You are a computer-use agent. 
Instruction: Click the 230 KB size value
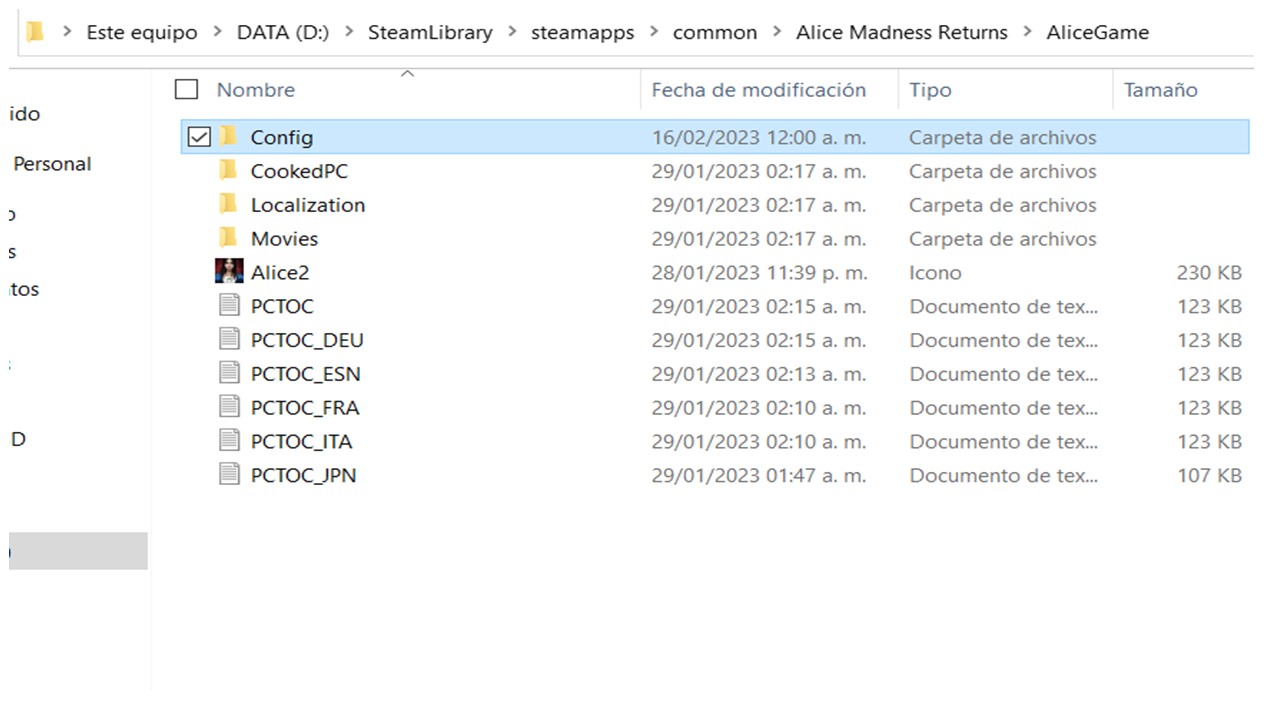point(1209,273)
